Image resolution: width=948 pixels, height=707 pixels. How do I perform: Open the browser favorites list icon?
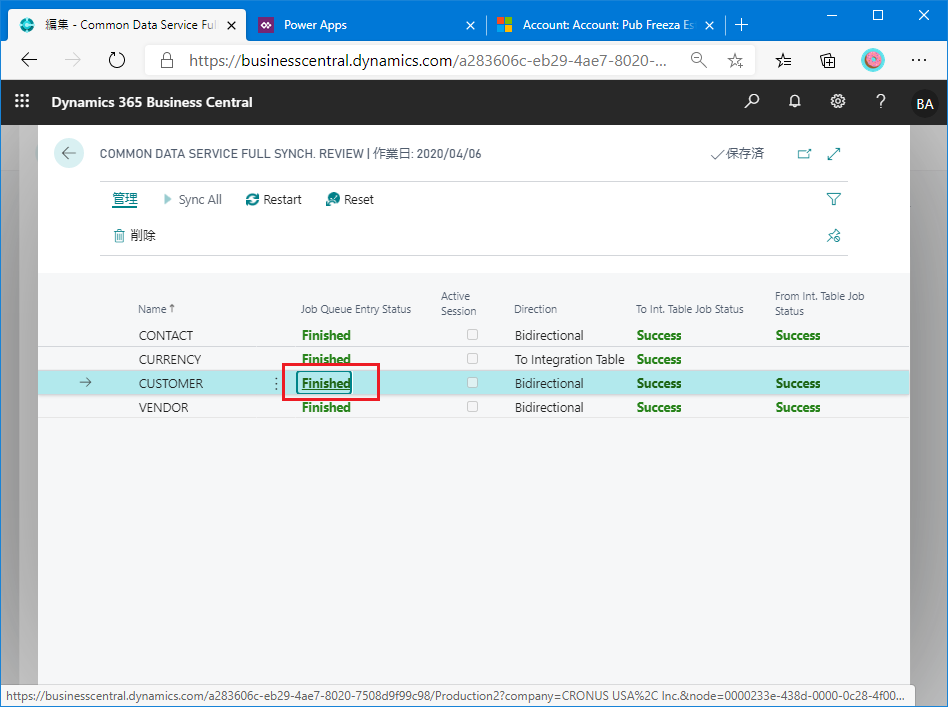[x=784, y=60]
